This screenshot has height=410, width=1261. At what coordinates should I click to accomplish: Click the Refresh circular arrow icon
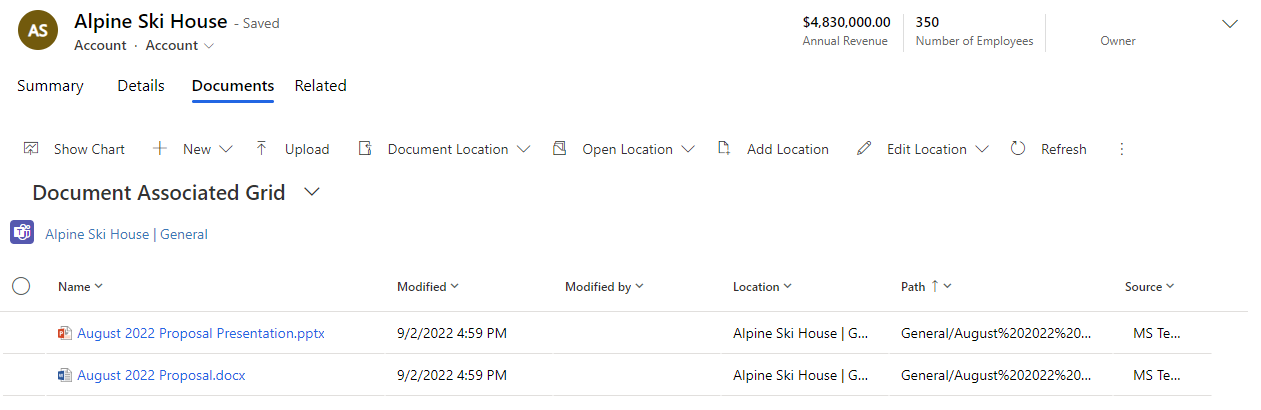point(1018,148)
